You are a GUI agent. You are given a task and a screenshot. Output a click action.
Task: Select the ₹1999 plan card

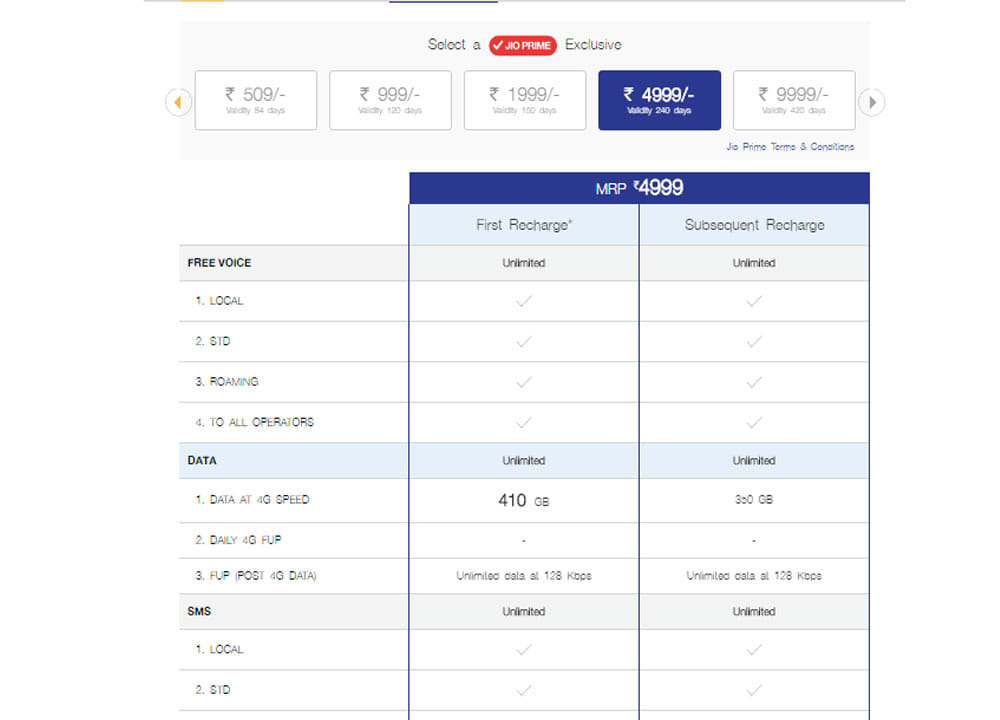click(x=525, y=100)
